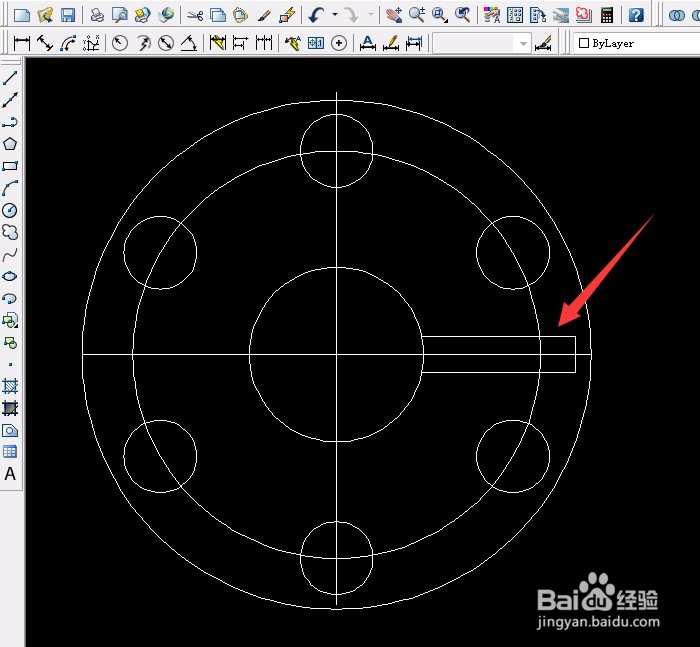Click Zoom Previous icon
Image resolution: width=700 pixels, height=647 pixels.
coord(462,15)
